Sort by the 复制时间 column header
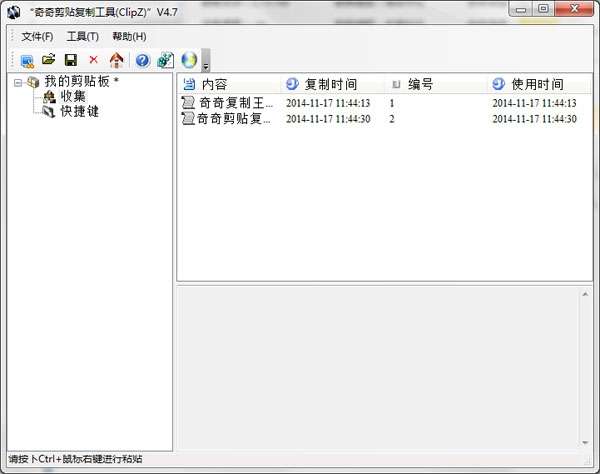 (332, 84)
